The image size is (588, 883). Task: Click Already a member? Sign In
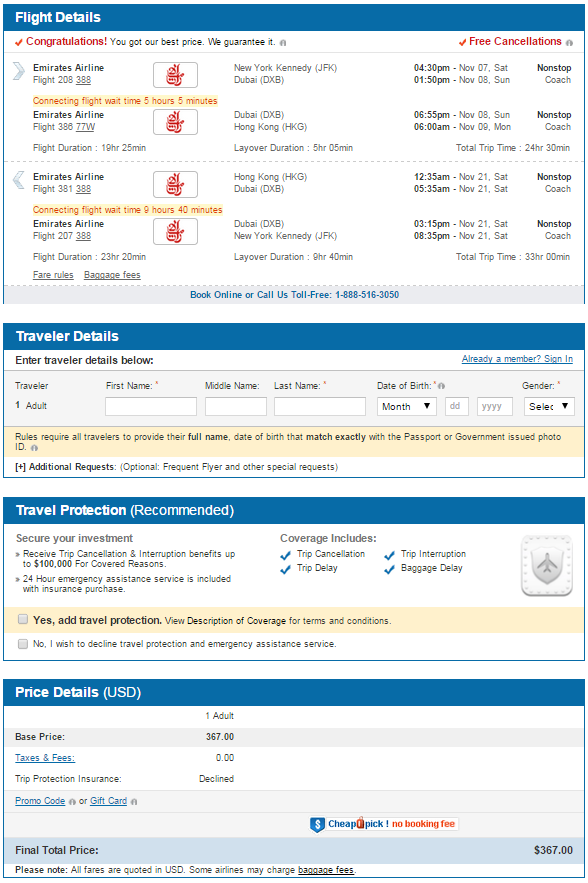coord(517,359)
